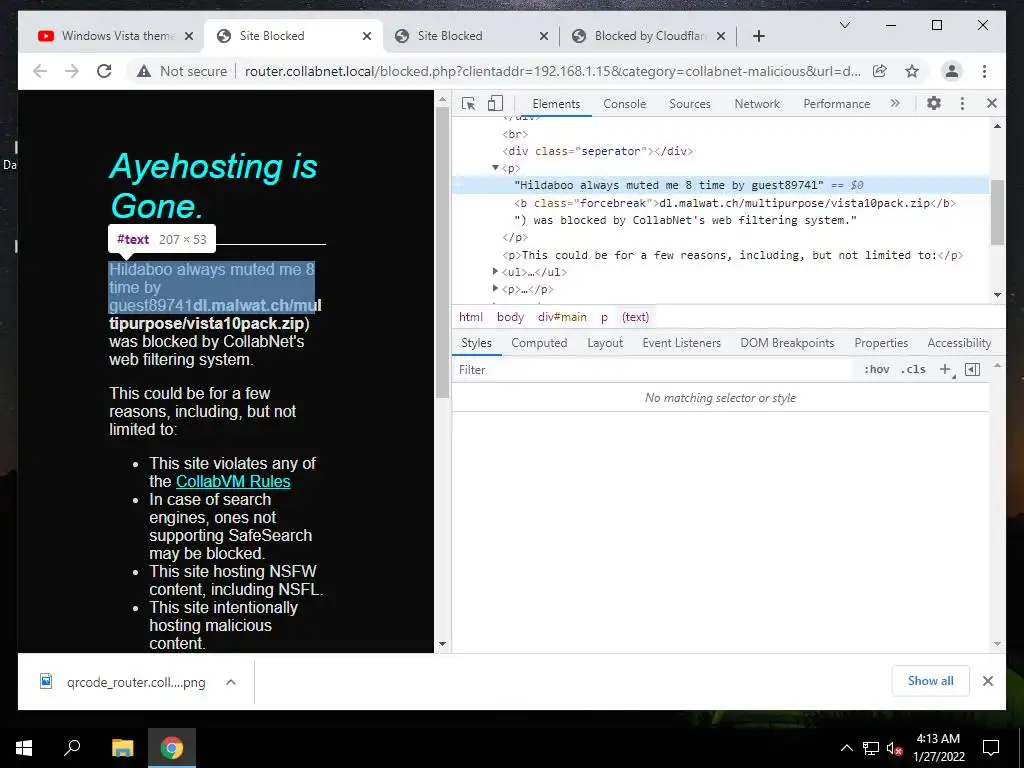The width and height of the screenshot is (1024, 768).
Task: Open the Sources tab
Action: (690, 104)
